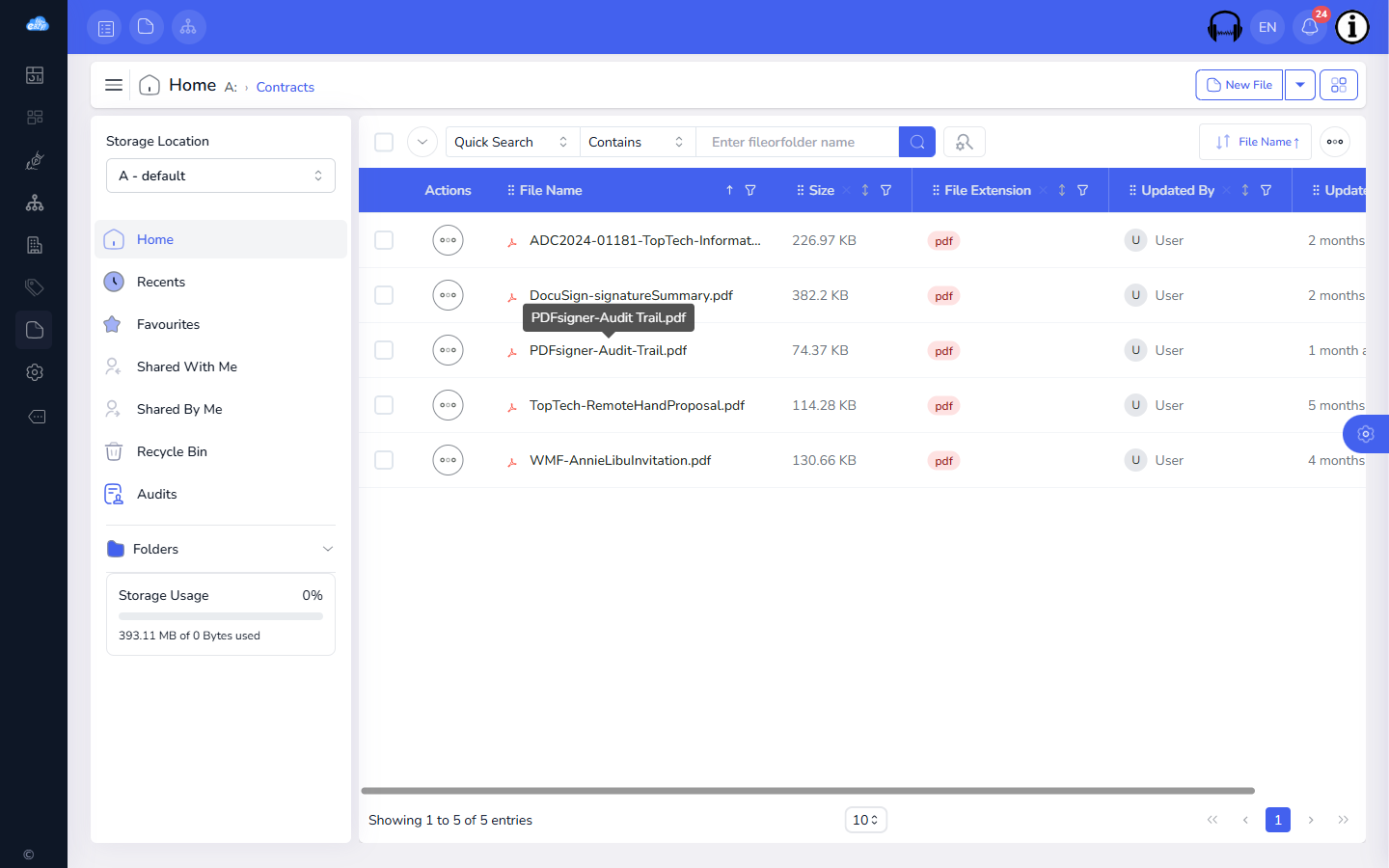Open actions menu for DocuSign-signatureSummary.pdf
Viewport: 1389px width, 868px height.
click(x=448, y=295)
